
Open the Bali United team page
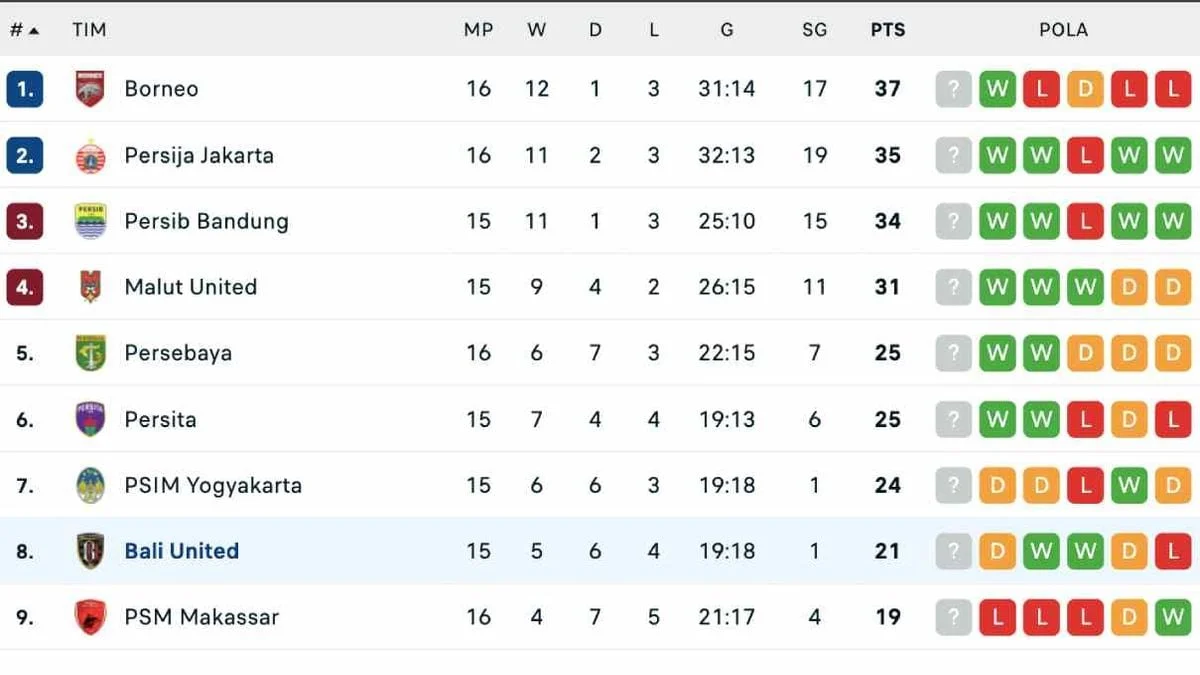[x=182, y=551]
